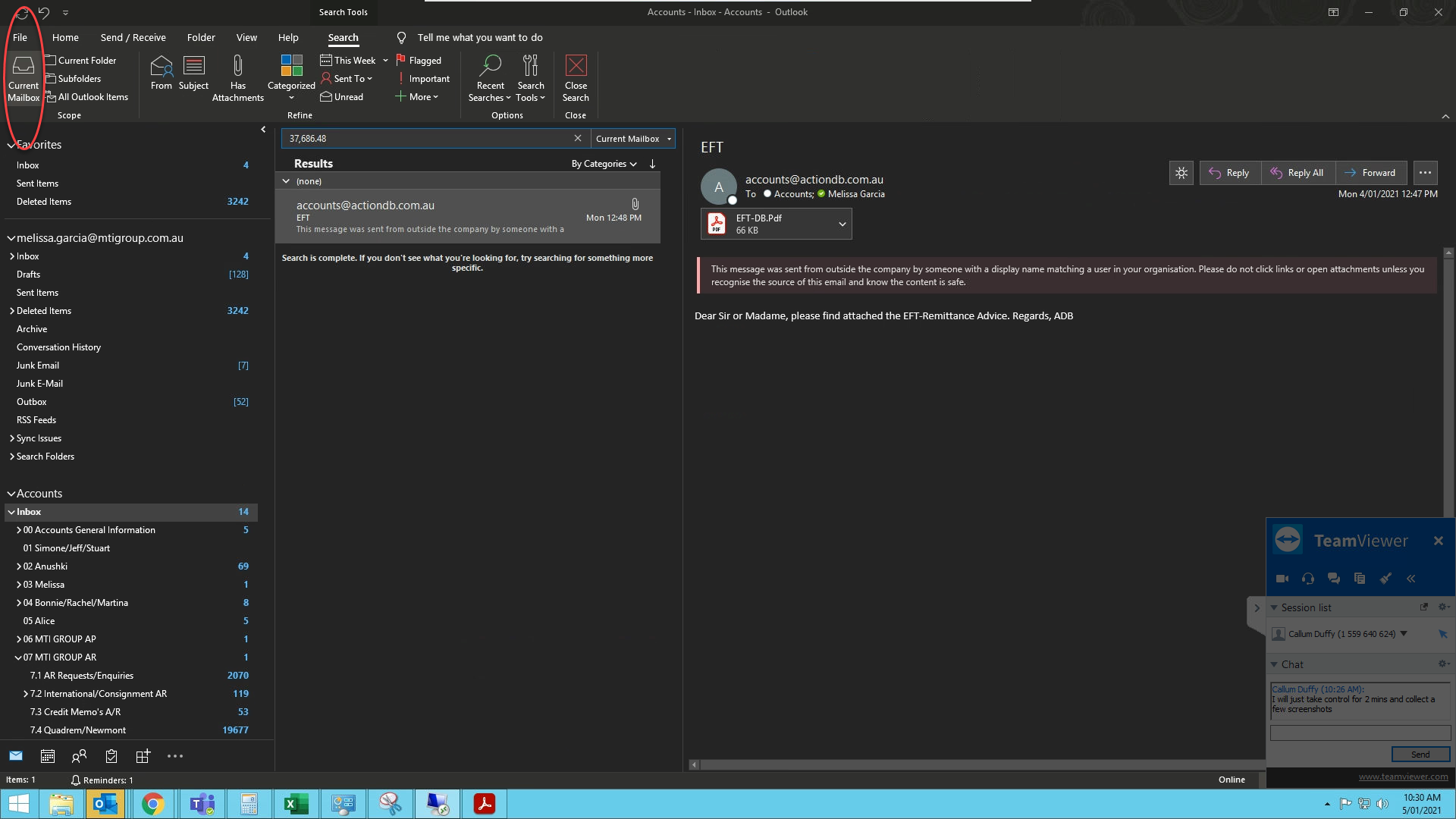This screenshot has width=1456, height=819.
Task: Open the By Categories sort dropdown
Action: click(x=604, y=164)
